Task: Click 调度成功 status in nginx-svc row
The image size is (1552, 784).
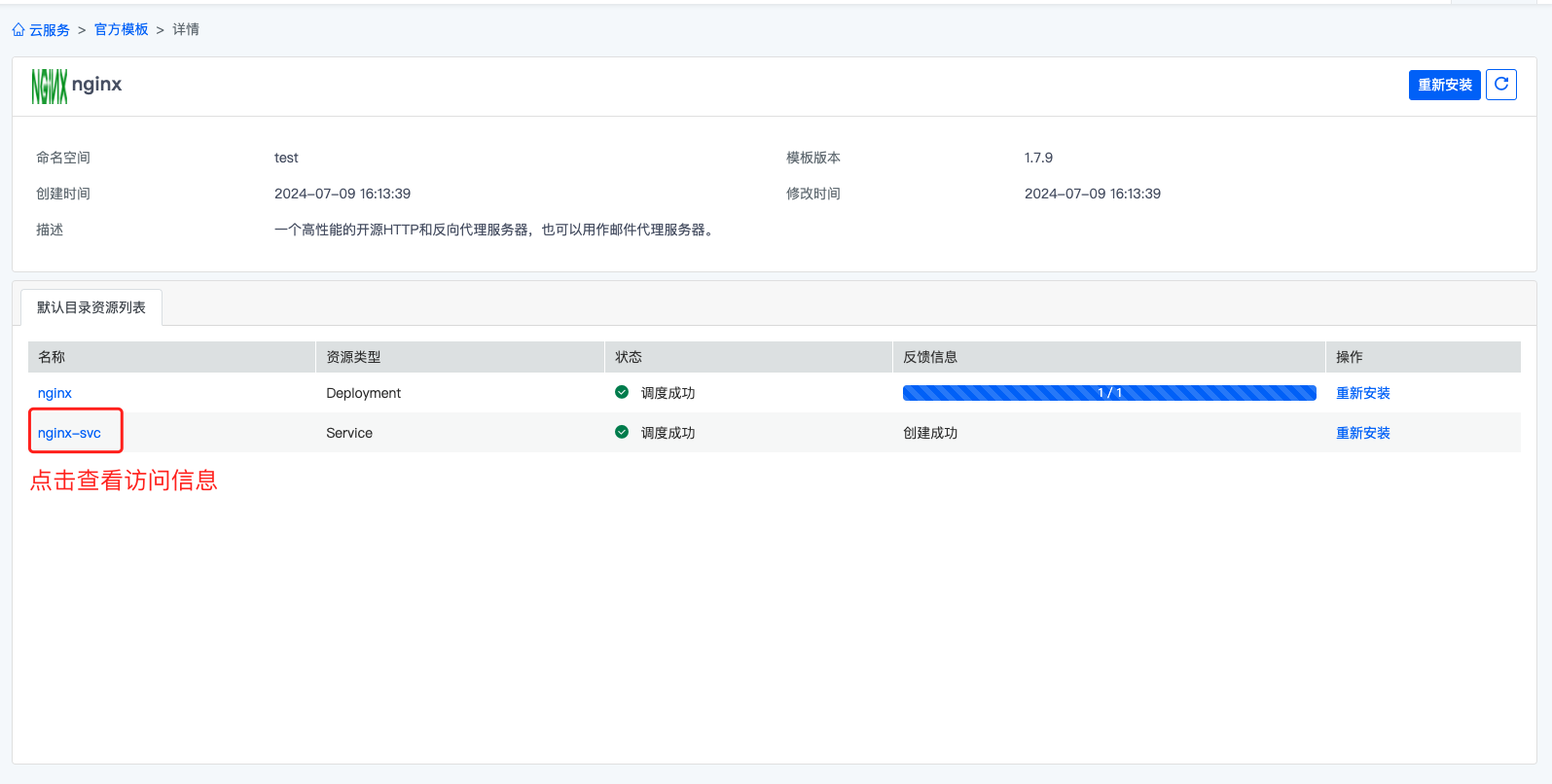Action: coord(668,433)
